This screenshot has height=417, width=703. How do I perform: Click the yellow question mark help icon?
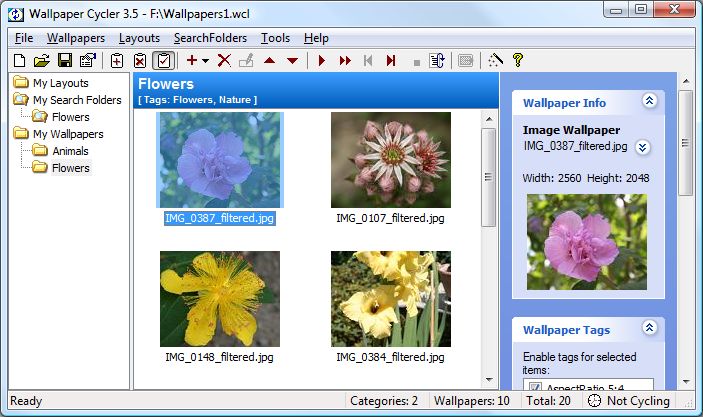tap(517, 61)
